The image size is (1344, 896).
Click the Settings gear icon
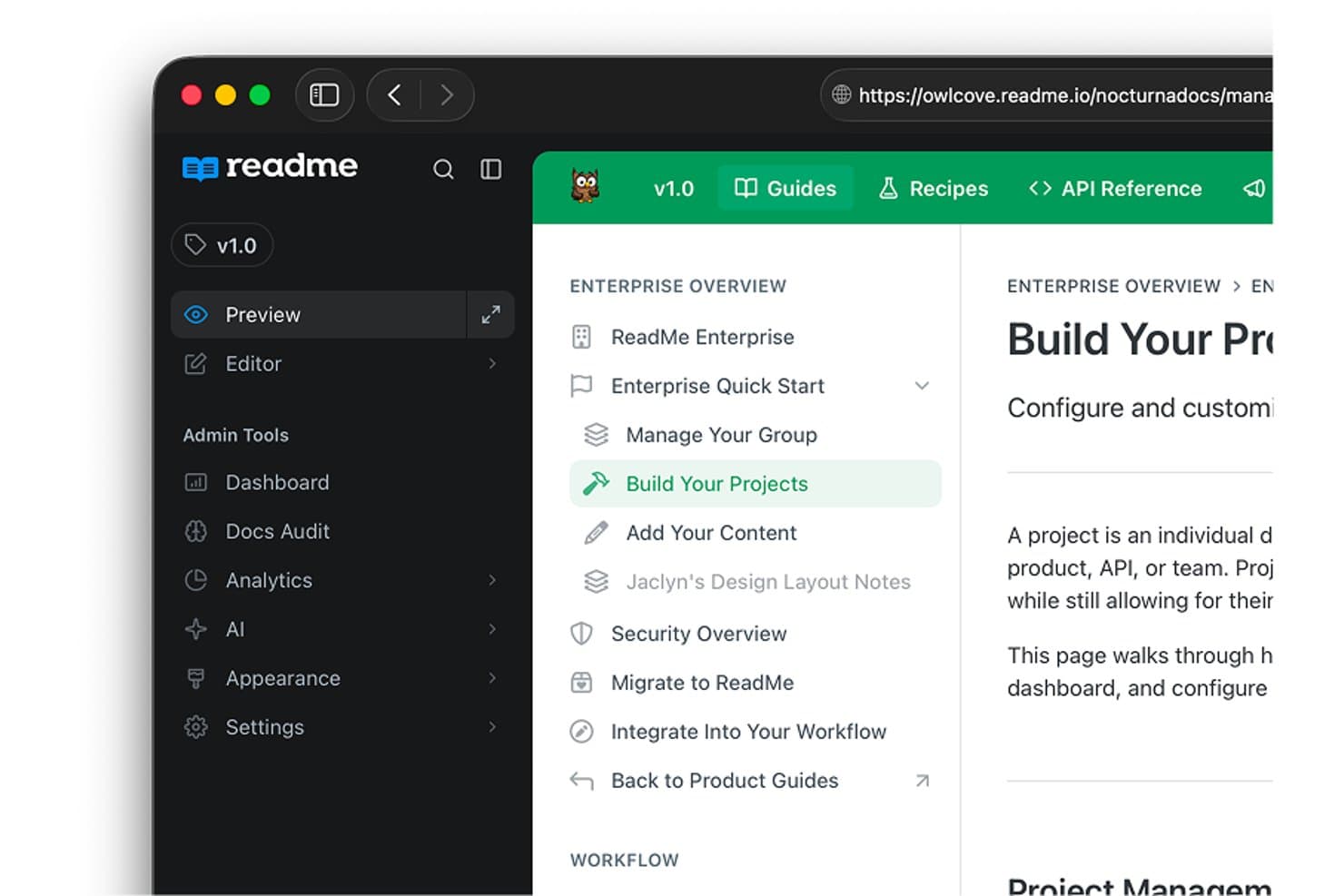tap(196, 728)
